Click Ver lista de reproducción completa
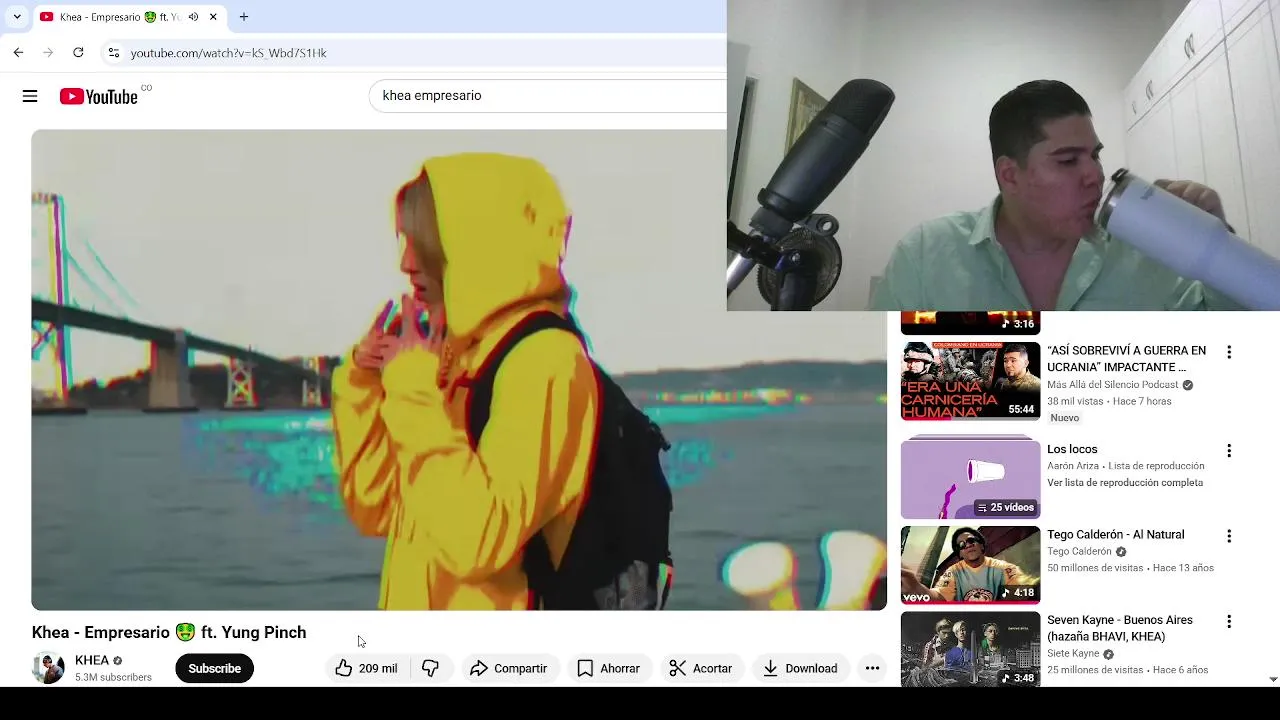The image size is (1280, 720). 1125,483
